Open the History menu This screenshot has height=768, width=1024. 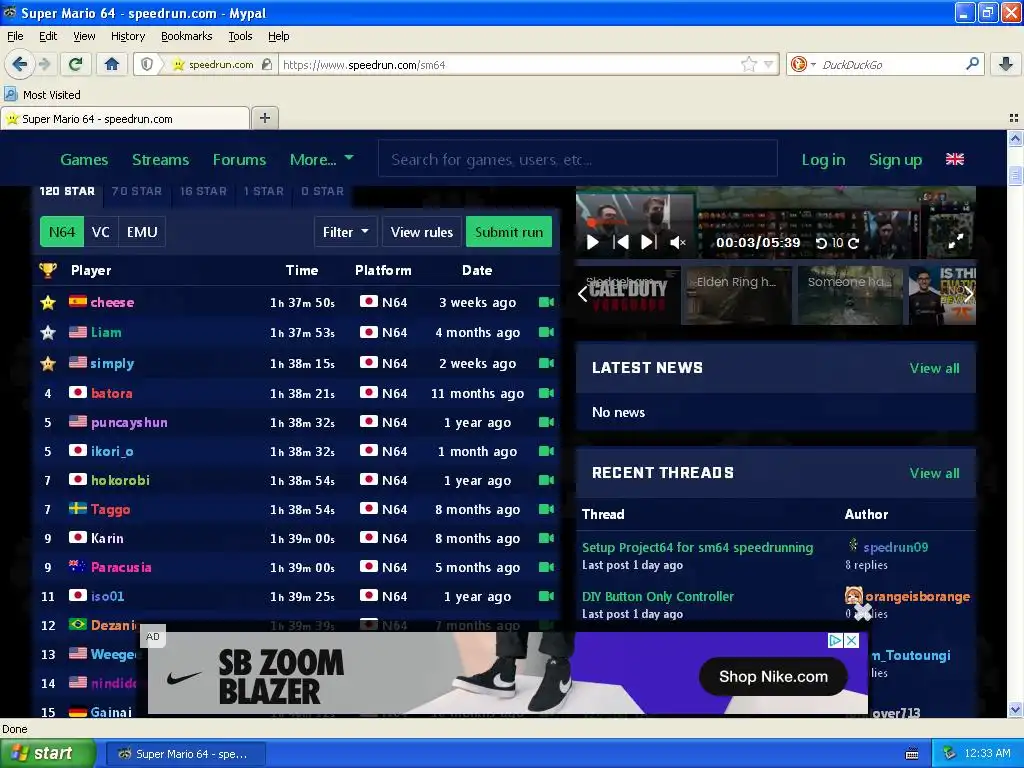click(x=127, y=36)
